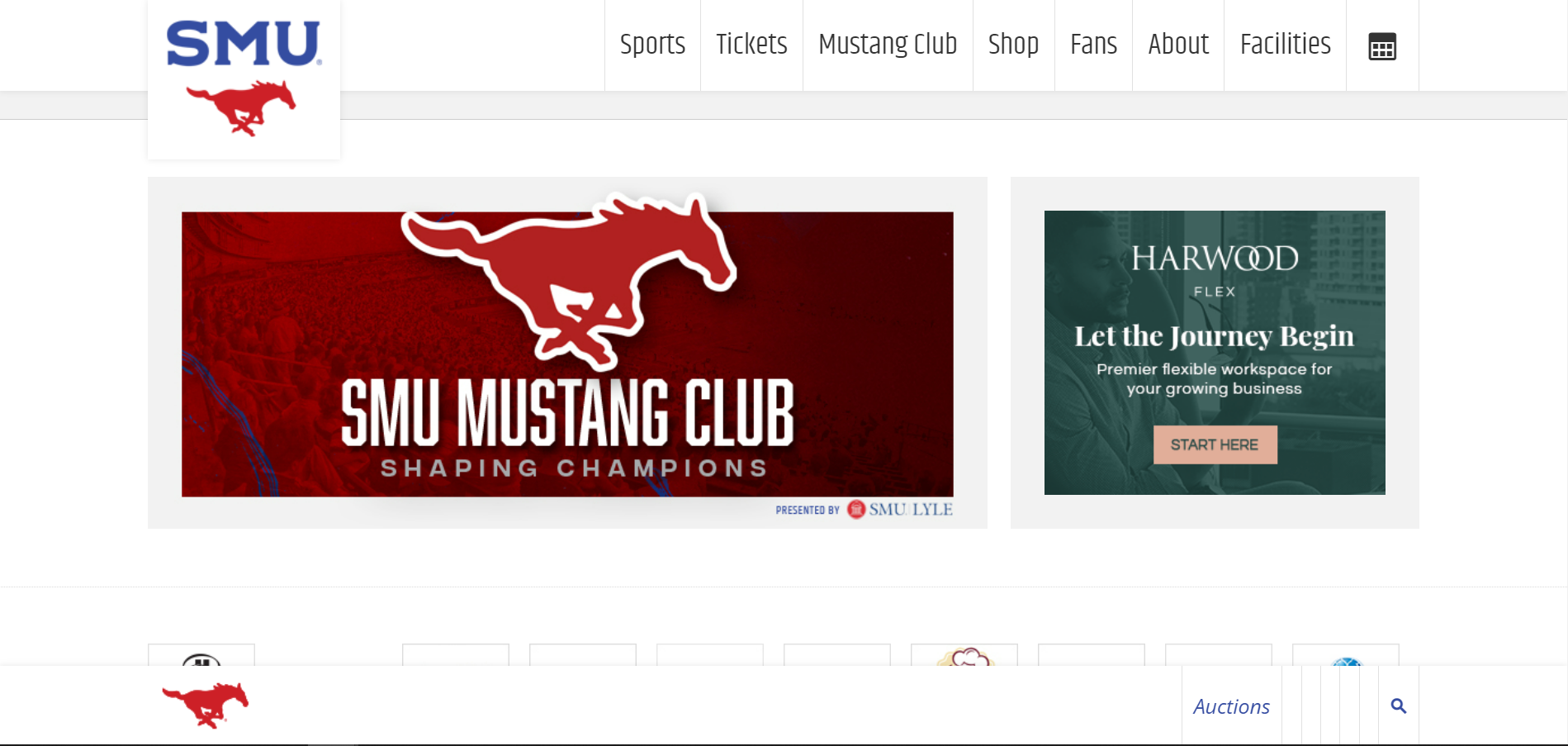Open the Mustang Club menu
1568x746 pixels.
click(888, 45)
